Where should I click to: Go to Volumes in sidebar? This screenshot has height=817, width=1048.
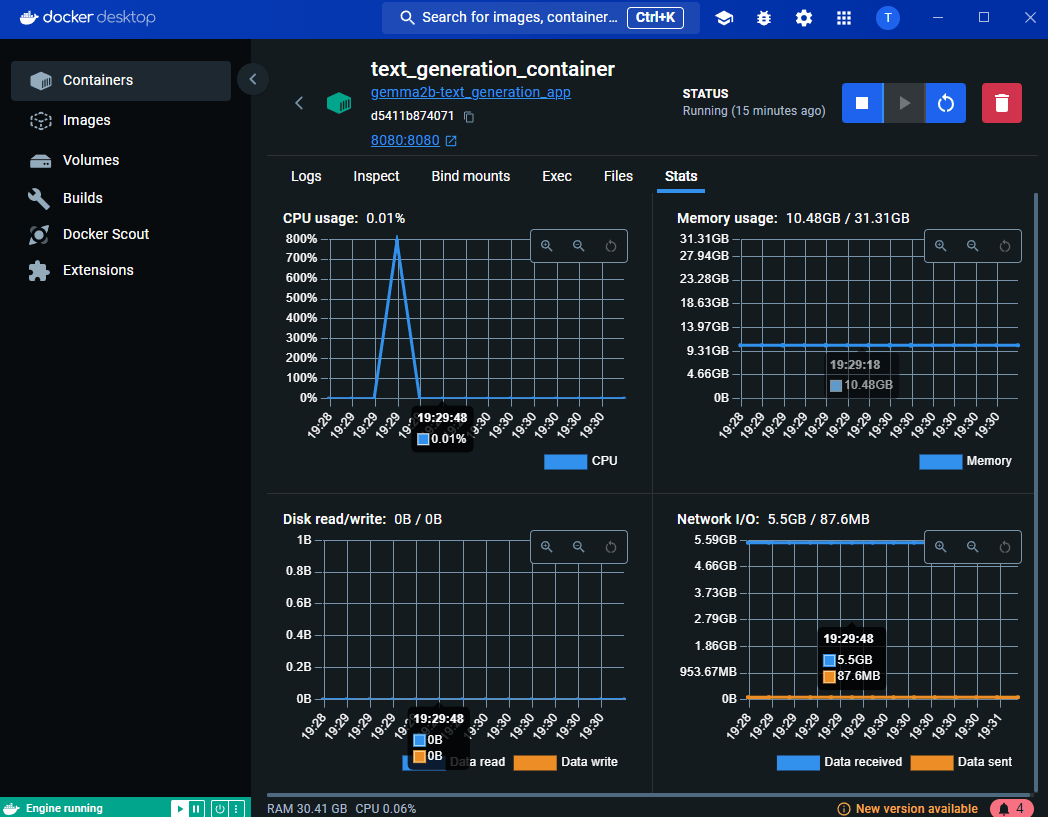coord(121,160)
